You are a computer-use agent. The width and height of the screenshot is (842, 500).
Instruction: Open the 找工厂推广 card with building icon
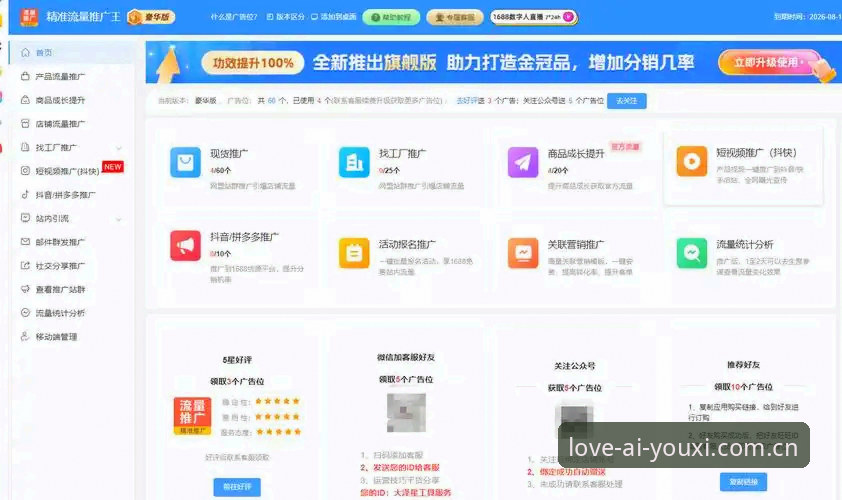pyautogui.click(x=354, y=162)
